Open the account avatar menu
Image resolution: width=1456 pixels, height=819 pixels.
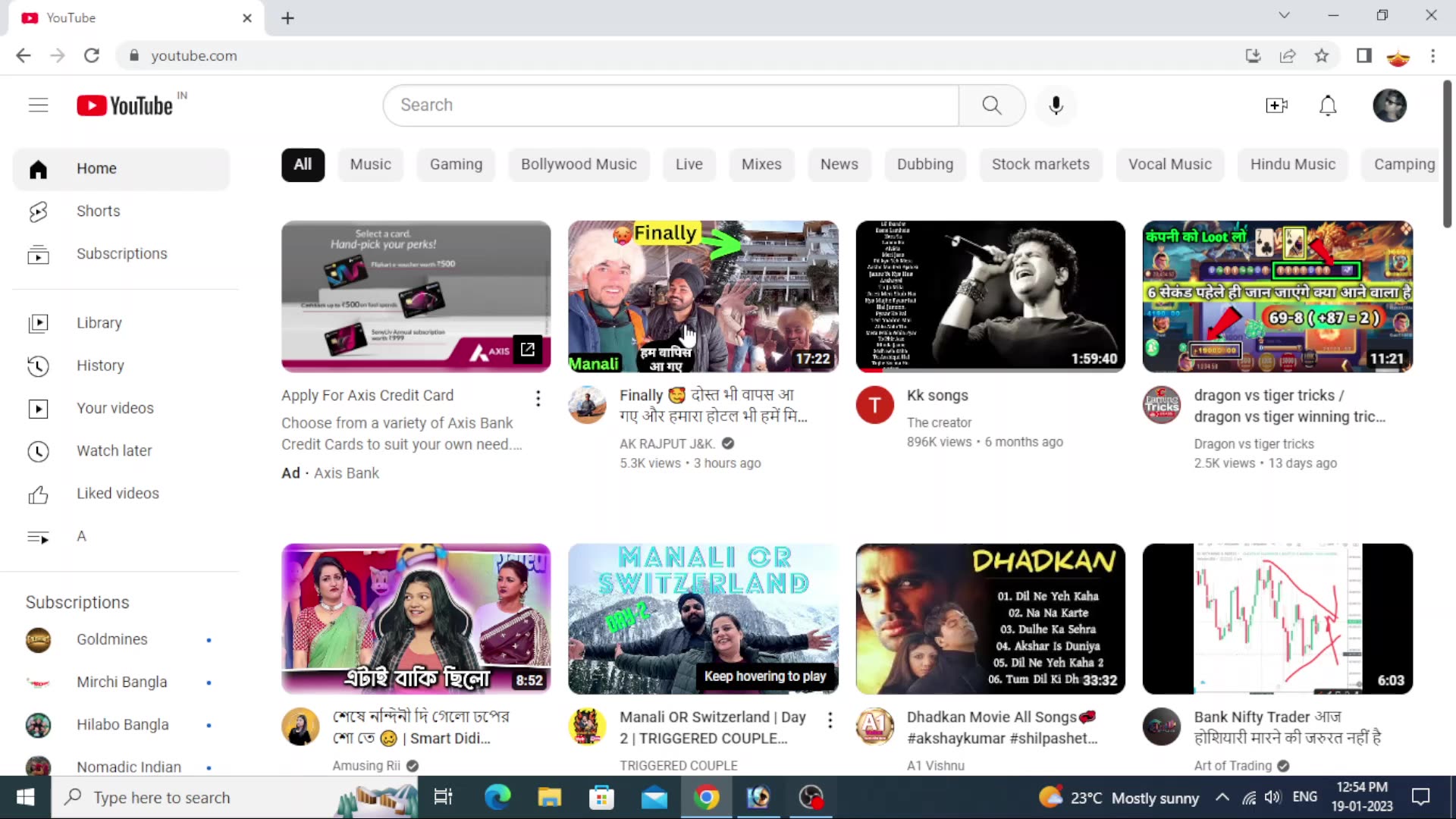point(1389,105)
